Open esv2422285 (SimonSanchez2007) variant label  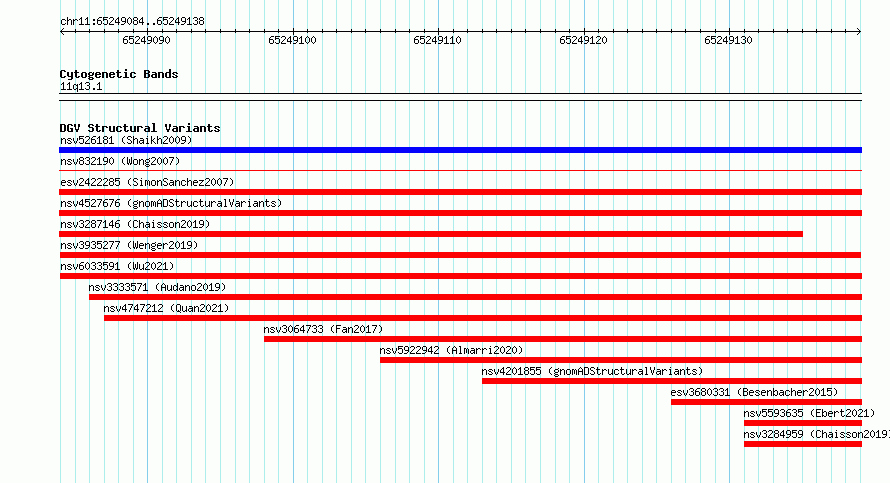[x=147, y=182]
